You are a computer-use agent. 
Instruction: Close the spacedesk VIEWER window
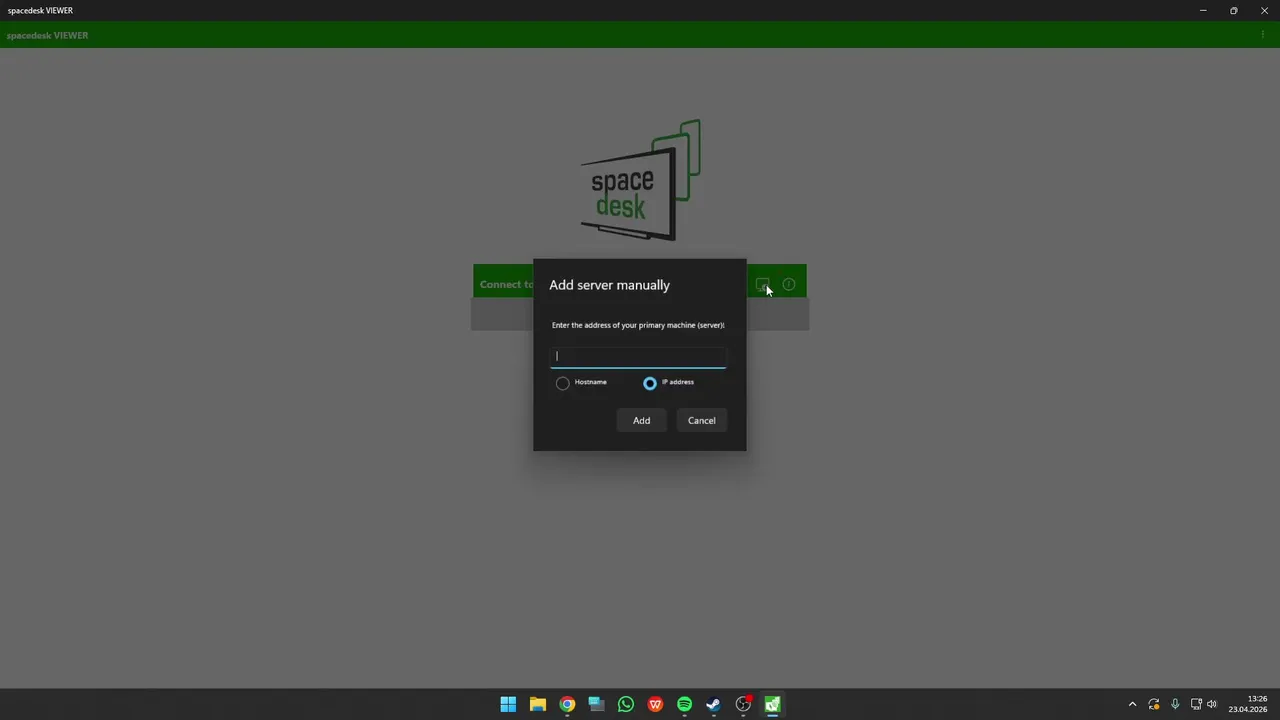[x=1264, y=10]
